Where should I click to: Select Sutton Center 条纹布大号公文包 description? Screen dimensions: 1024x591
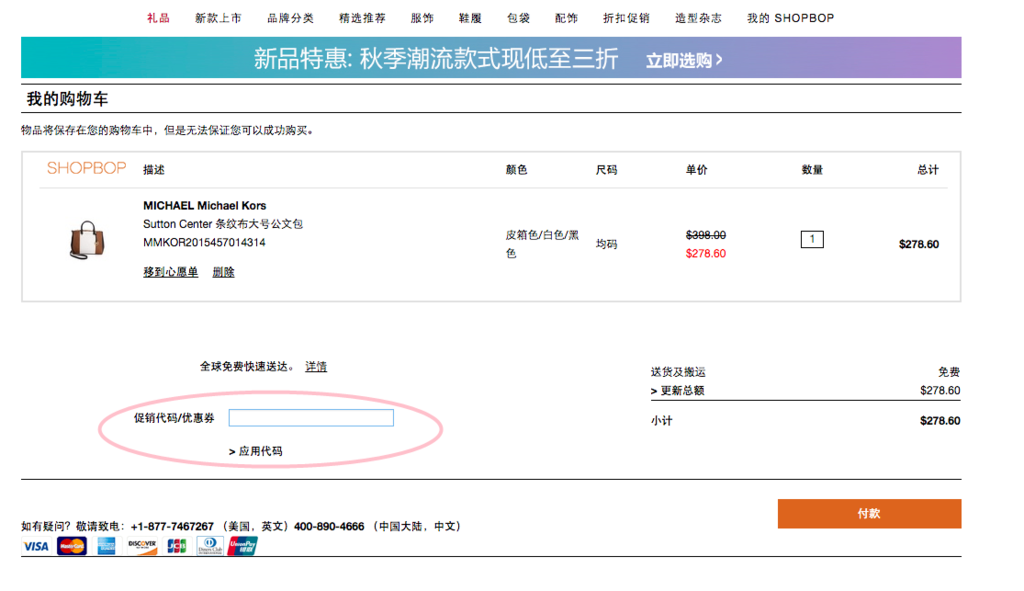point(223,224)
